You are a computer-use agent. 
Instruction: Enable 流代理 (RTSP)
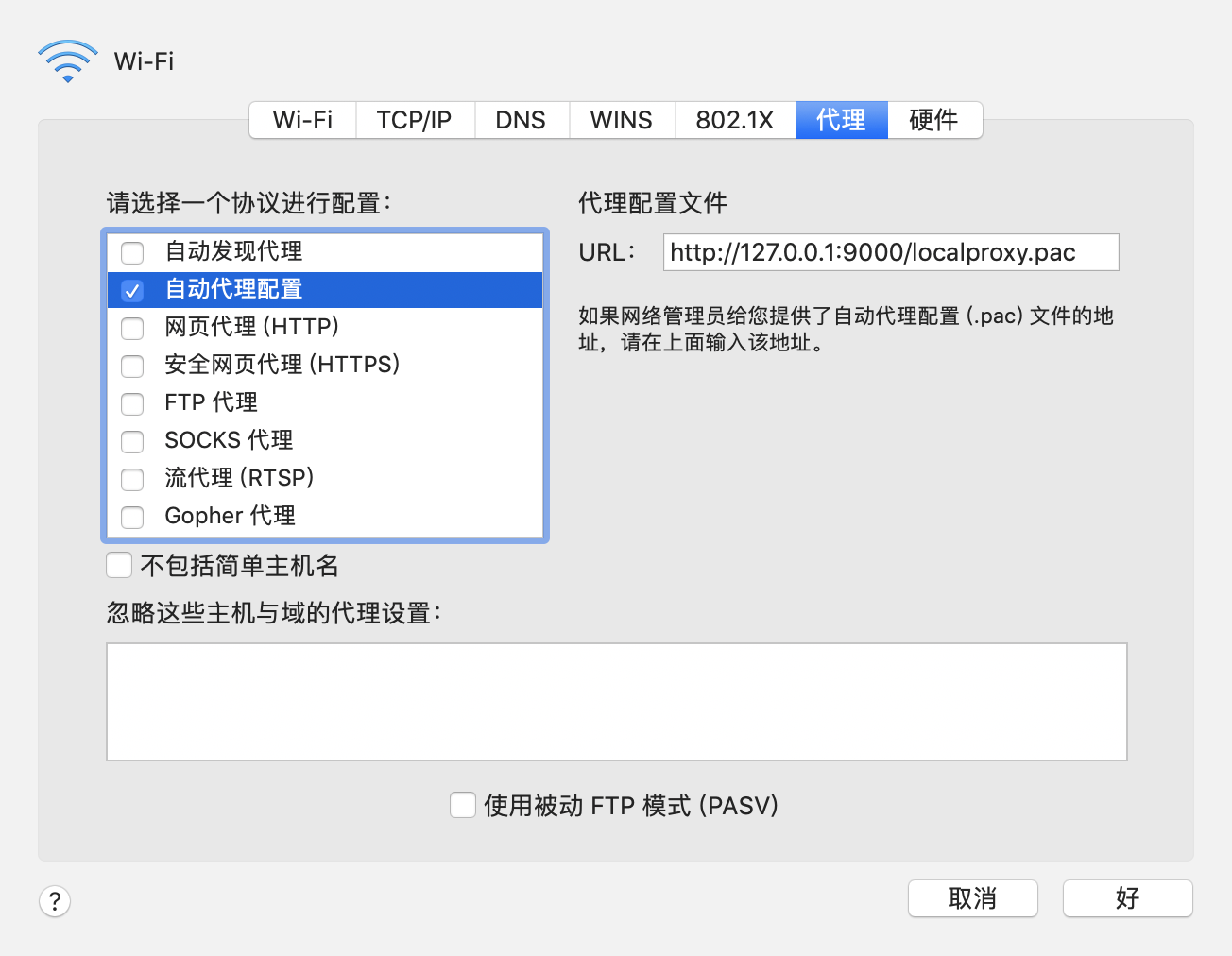click(131, 479)
